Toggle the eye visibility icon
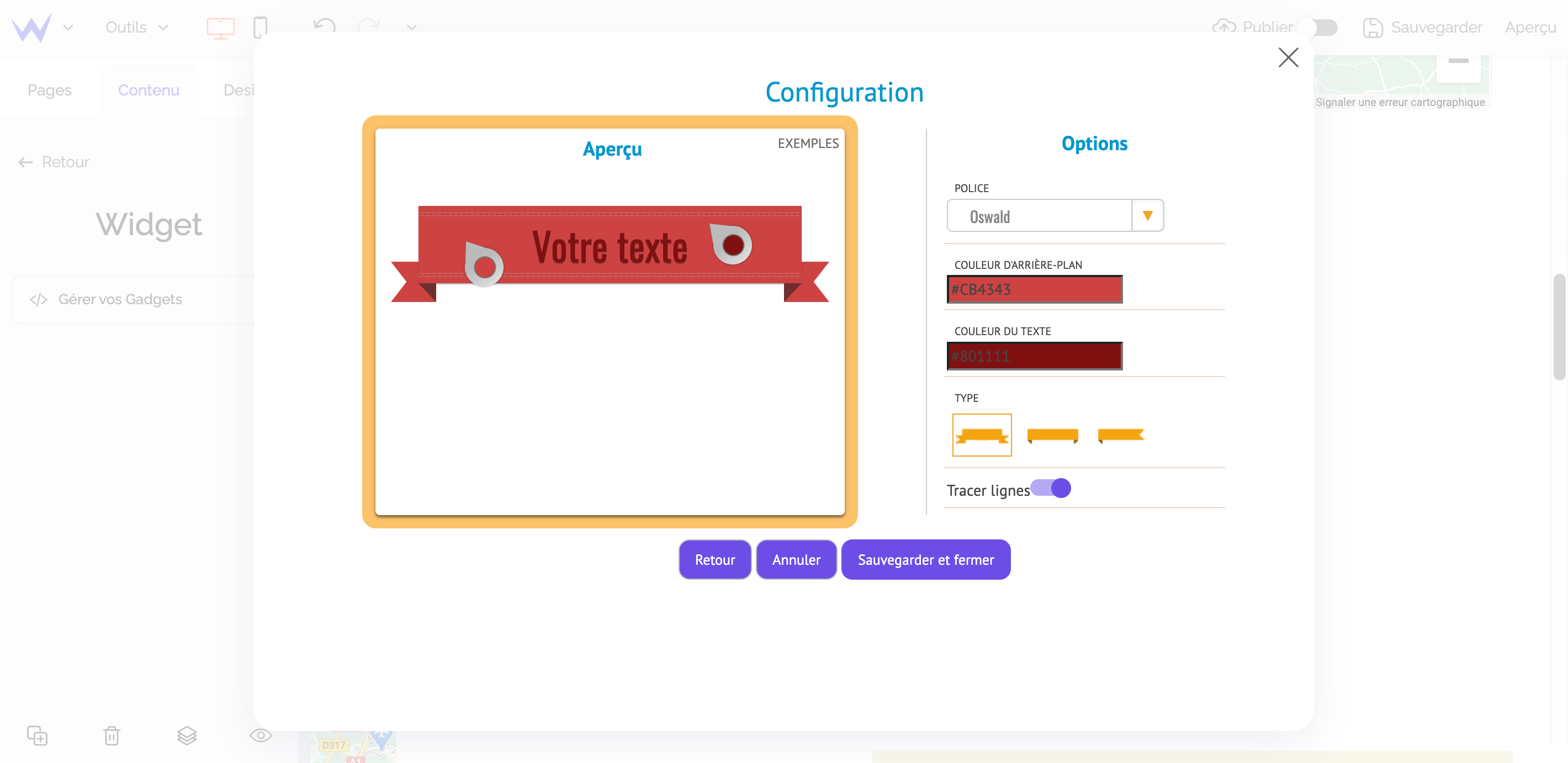Screen dimensions: 1568x763 tap(261, 735)
